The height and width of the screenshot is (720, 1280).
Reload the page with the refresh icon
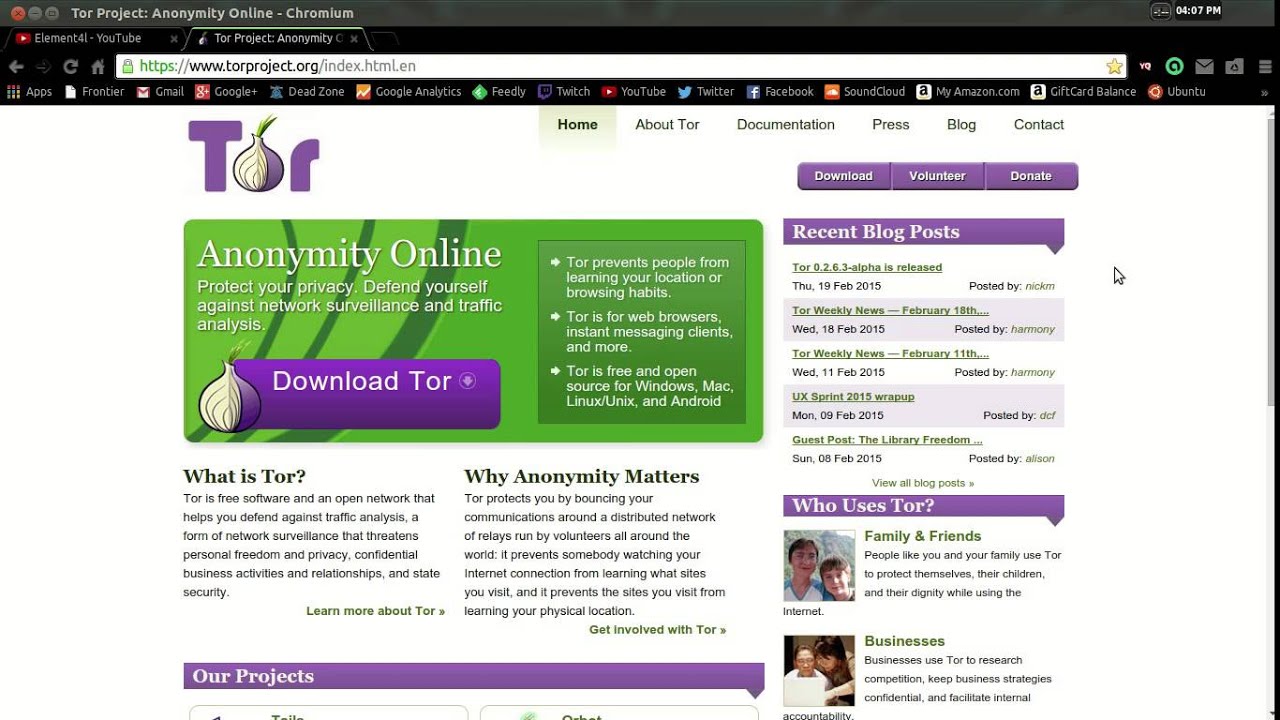pyautogui.click(x=70, y=66)
